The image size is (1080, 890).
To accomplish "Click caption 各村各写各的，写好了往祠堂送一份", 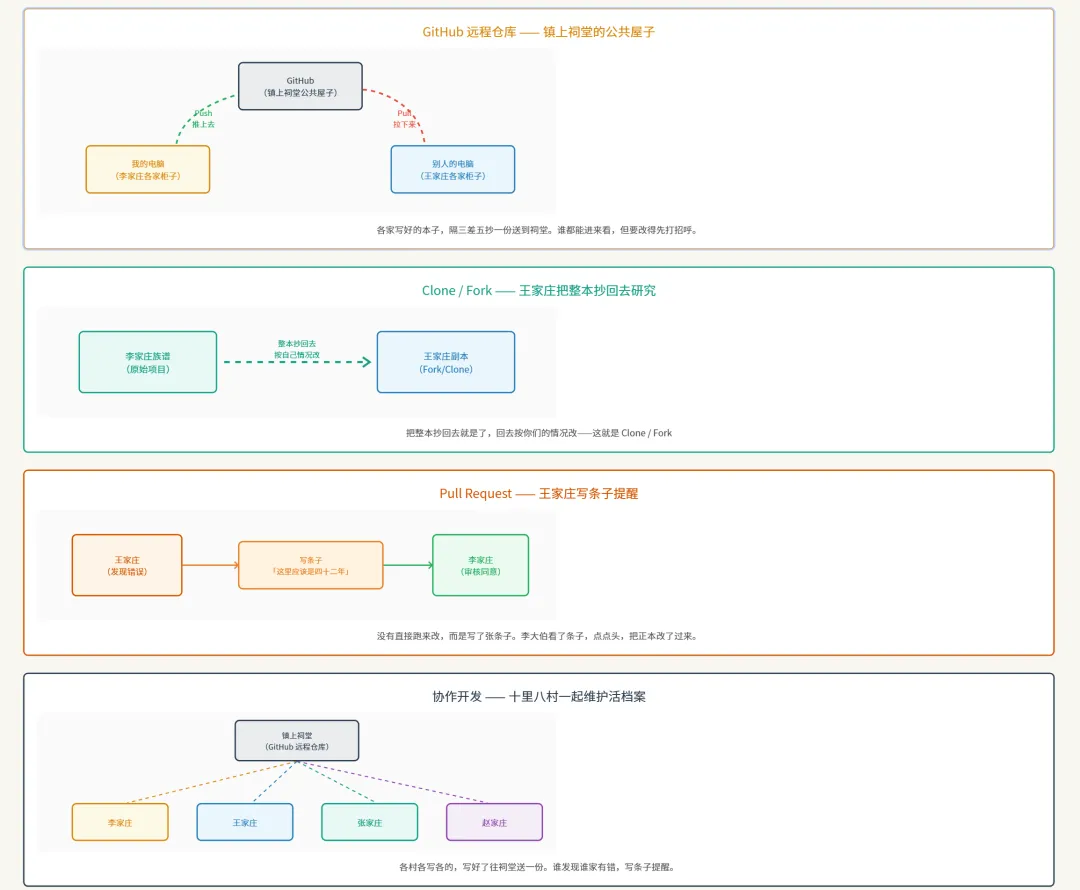I will click(539, 867).
